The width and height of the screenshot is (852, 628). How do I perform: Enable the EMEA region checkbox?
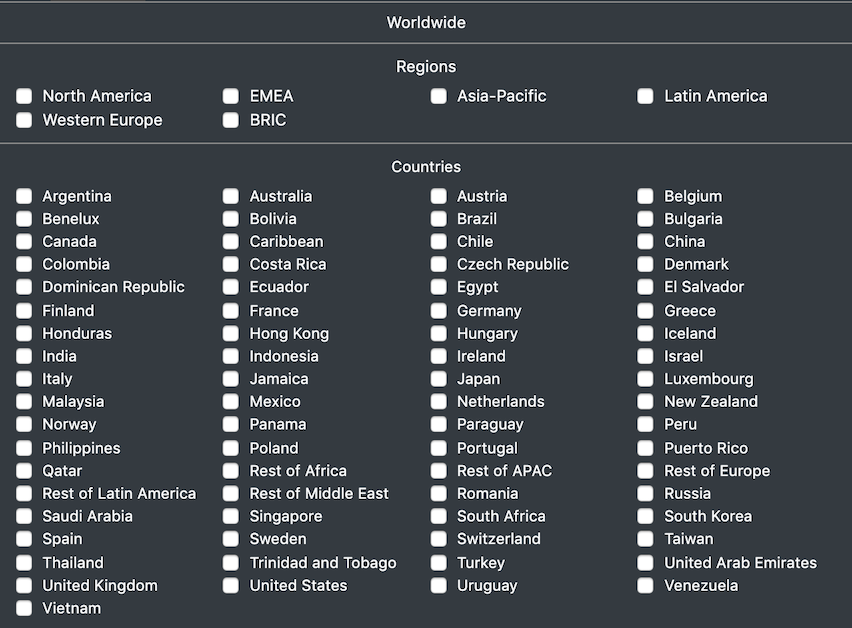[x=231, y=96]
